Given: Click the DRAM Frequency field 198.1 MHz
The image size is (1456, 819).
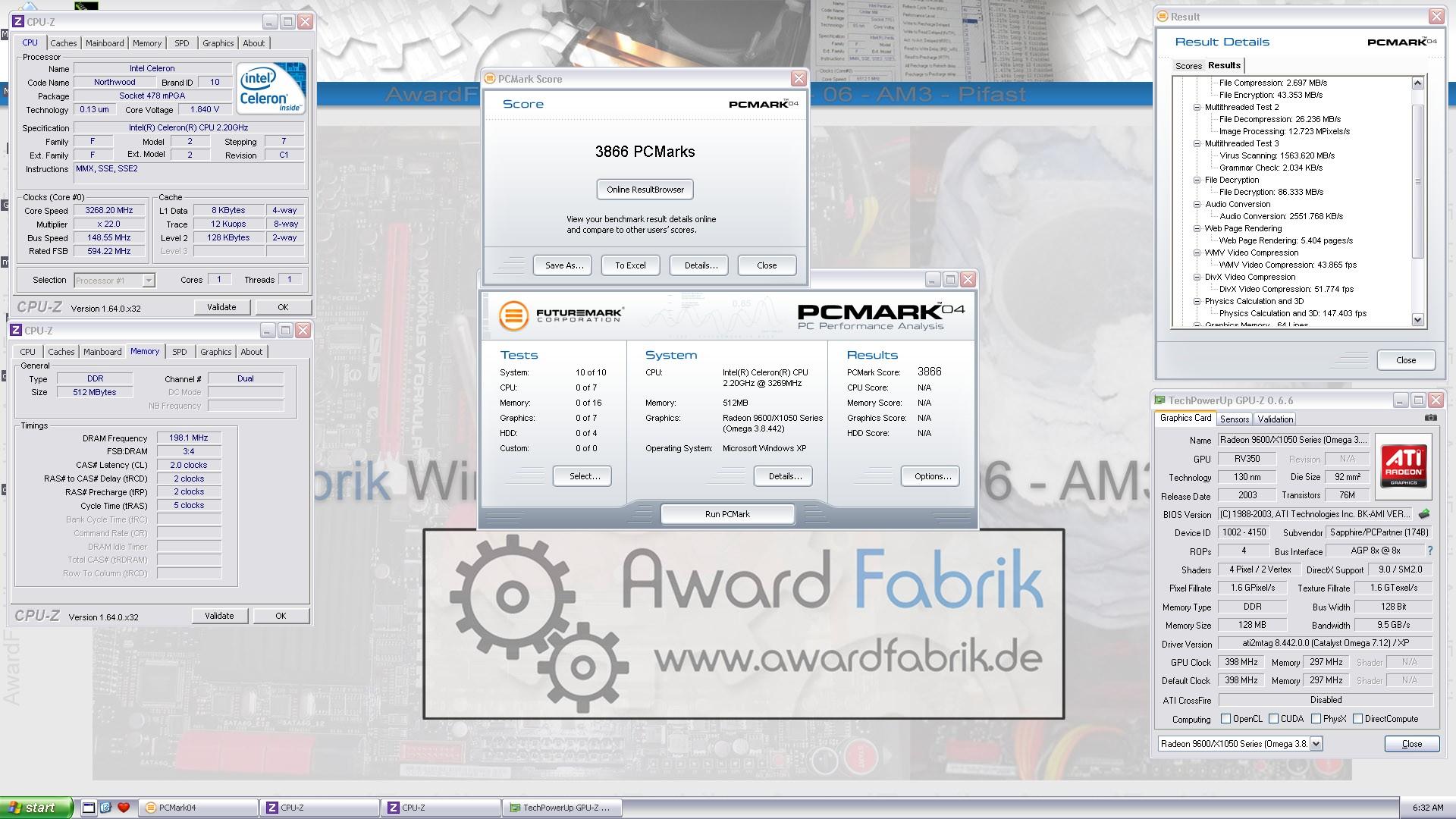Looking at the screenshot, I should click(x=189, y=438).
